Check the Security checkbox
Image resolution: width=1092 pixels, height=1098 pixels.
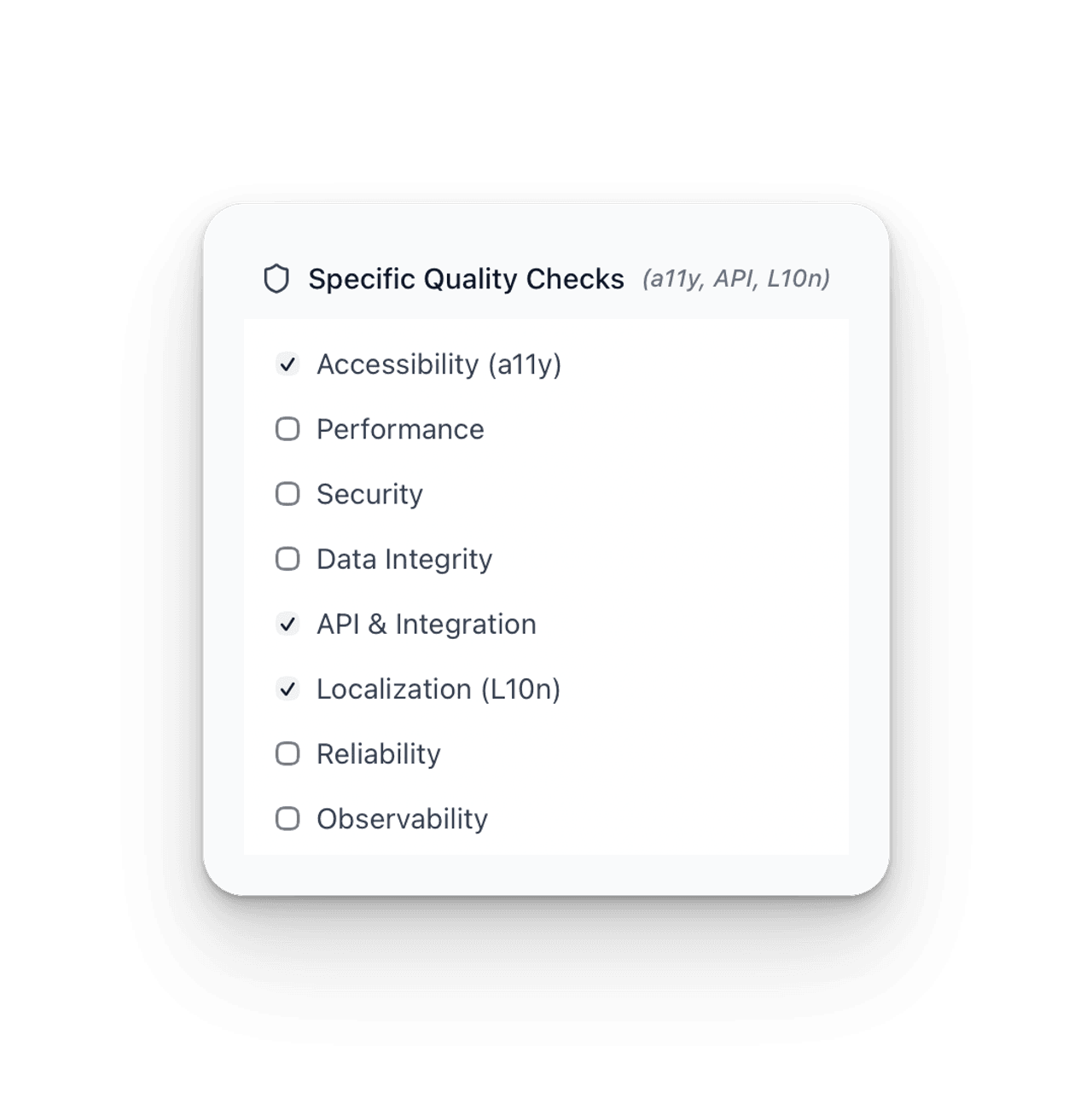click(x=288, y=494)
